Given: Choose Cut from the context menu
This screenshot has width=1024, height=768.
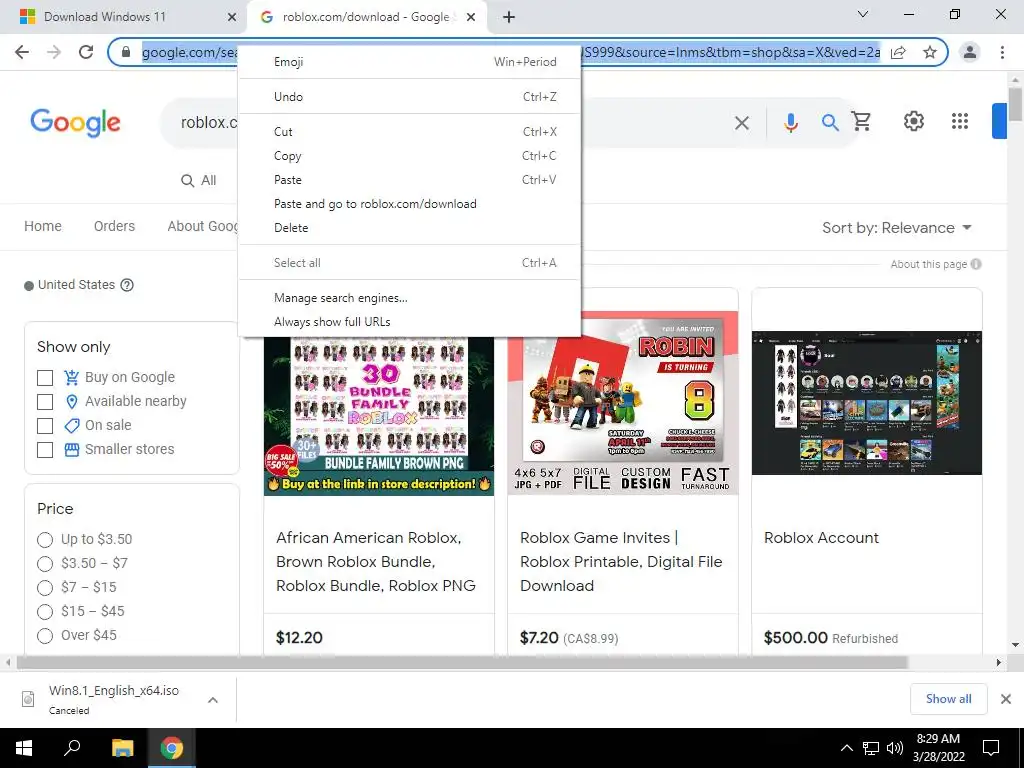Looking at the screenshot, I should point(410,132).
